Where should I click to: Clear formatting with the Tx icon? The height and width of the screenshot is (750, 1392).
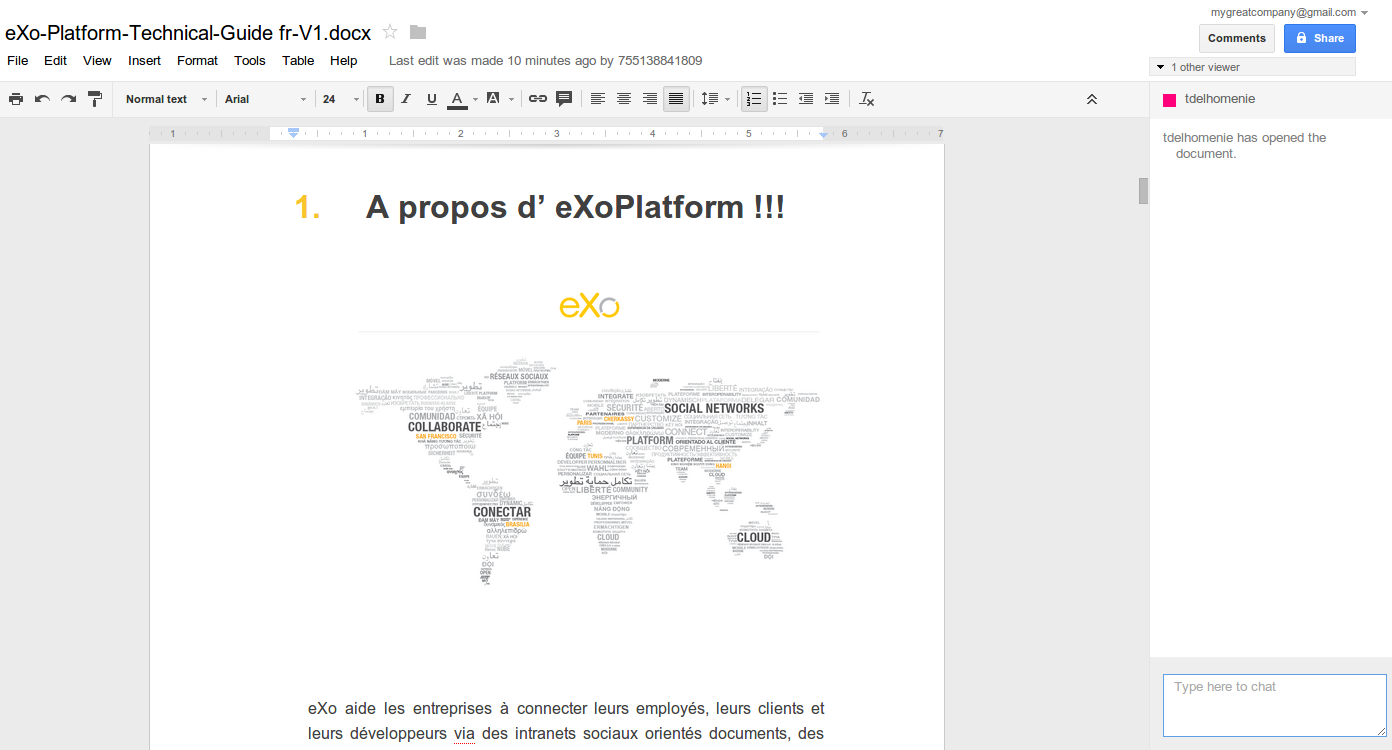tap(867, 99)
